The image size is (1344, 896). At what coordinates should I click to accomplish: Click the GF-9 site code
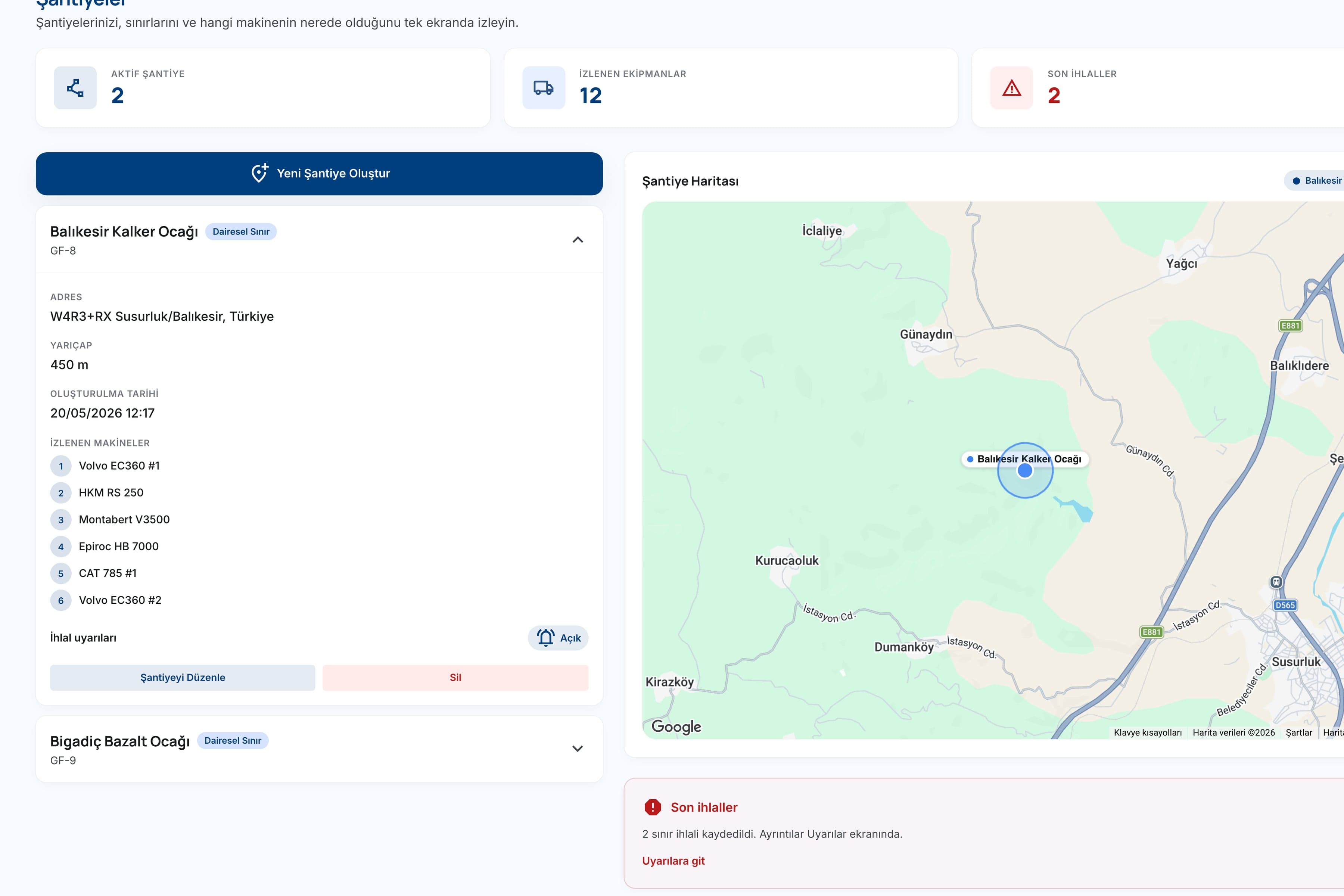[x=63, y=760]
